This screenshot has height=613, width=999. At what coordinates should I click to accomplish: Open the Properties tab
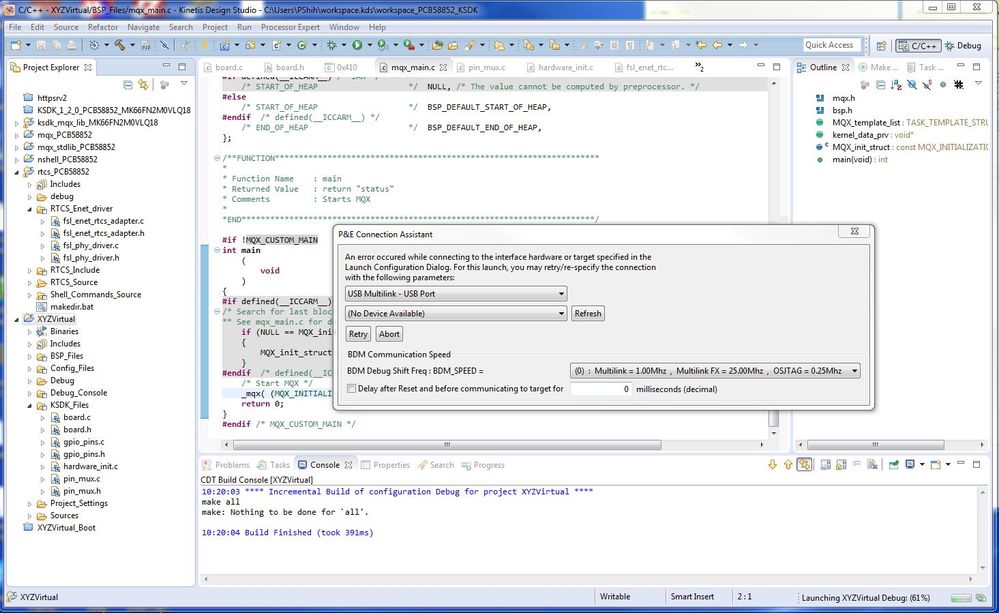[385, 465]
